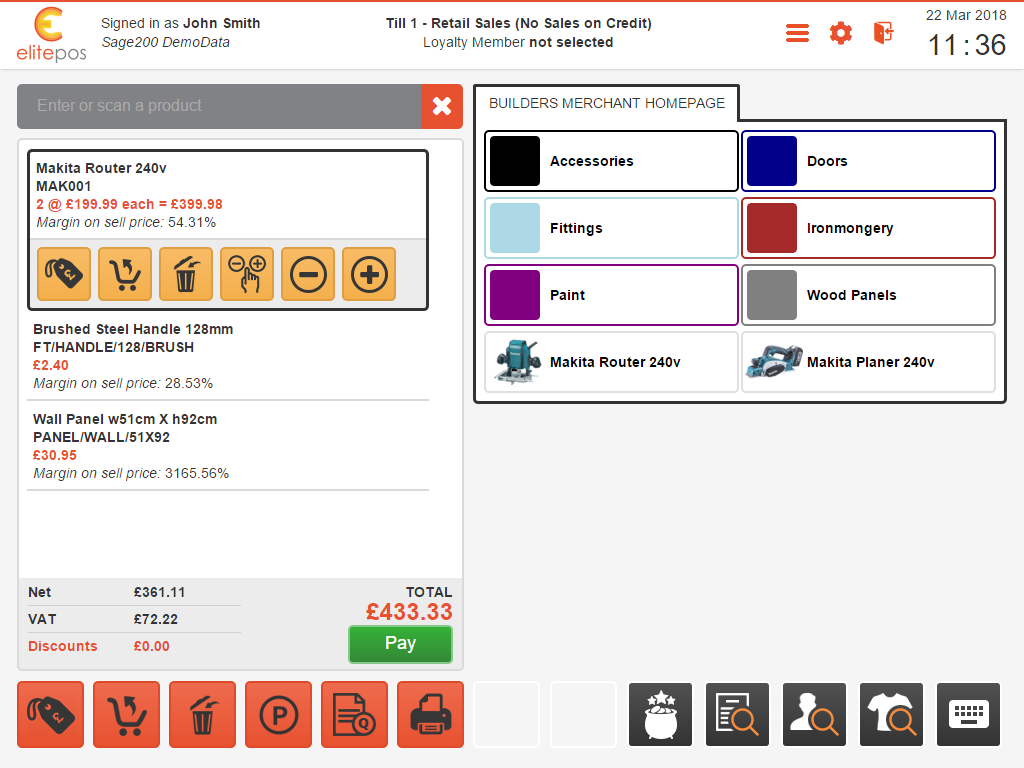The height and width of the screenshot is (768, 1024).
Task: Open the Fittings category
Action: click(x=611, y=229)
